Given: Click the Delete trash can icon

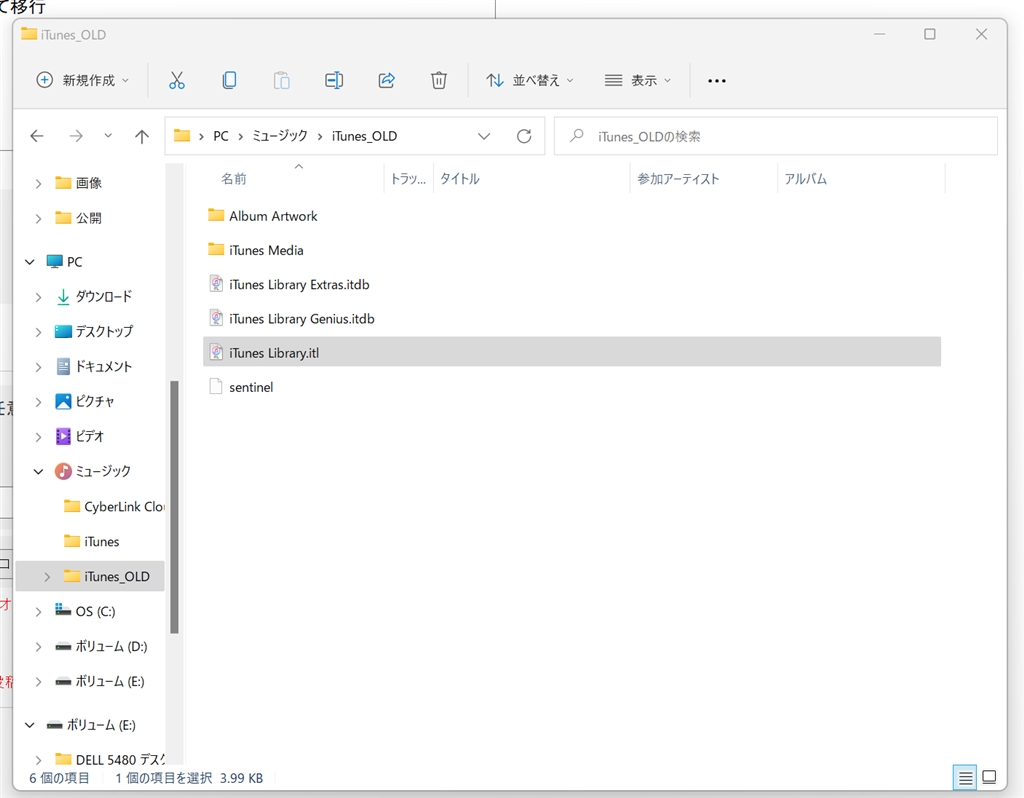Looking at the screenshot, I should [x=439, y=80].
